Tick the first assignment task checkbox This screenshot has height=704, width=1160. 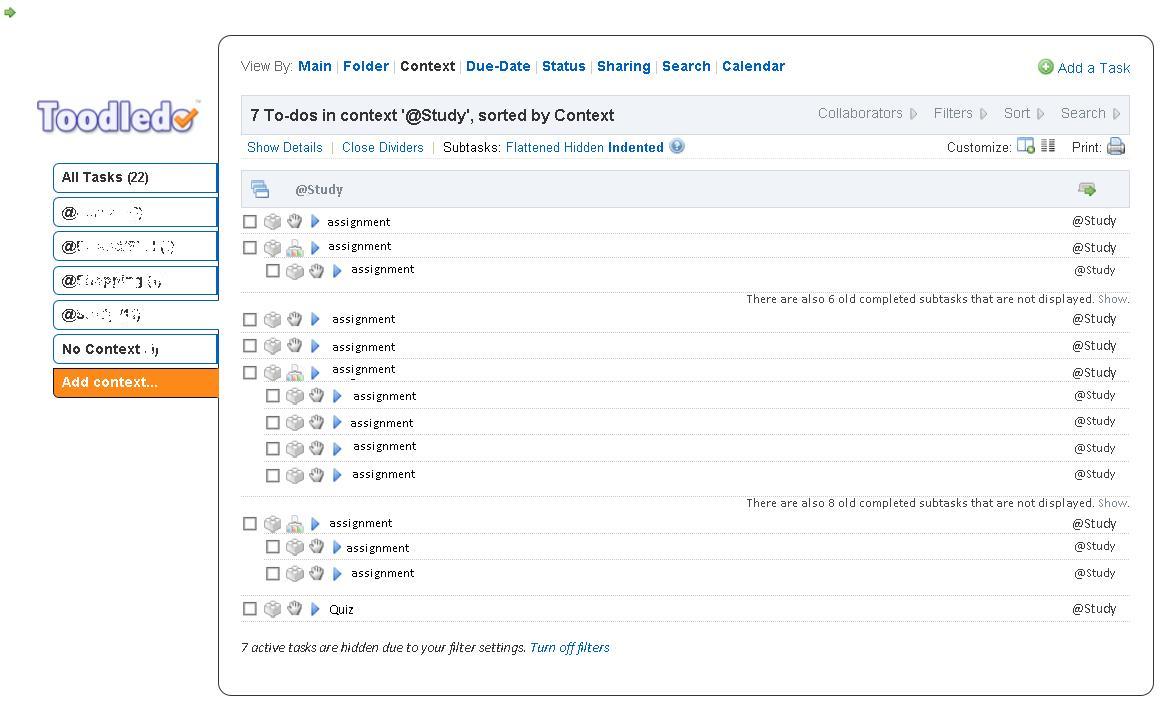click(250, 222)
